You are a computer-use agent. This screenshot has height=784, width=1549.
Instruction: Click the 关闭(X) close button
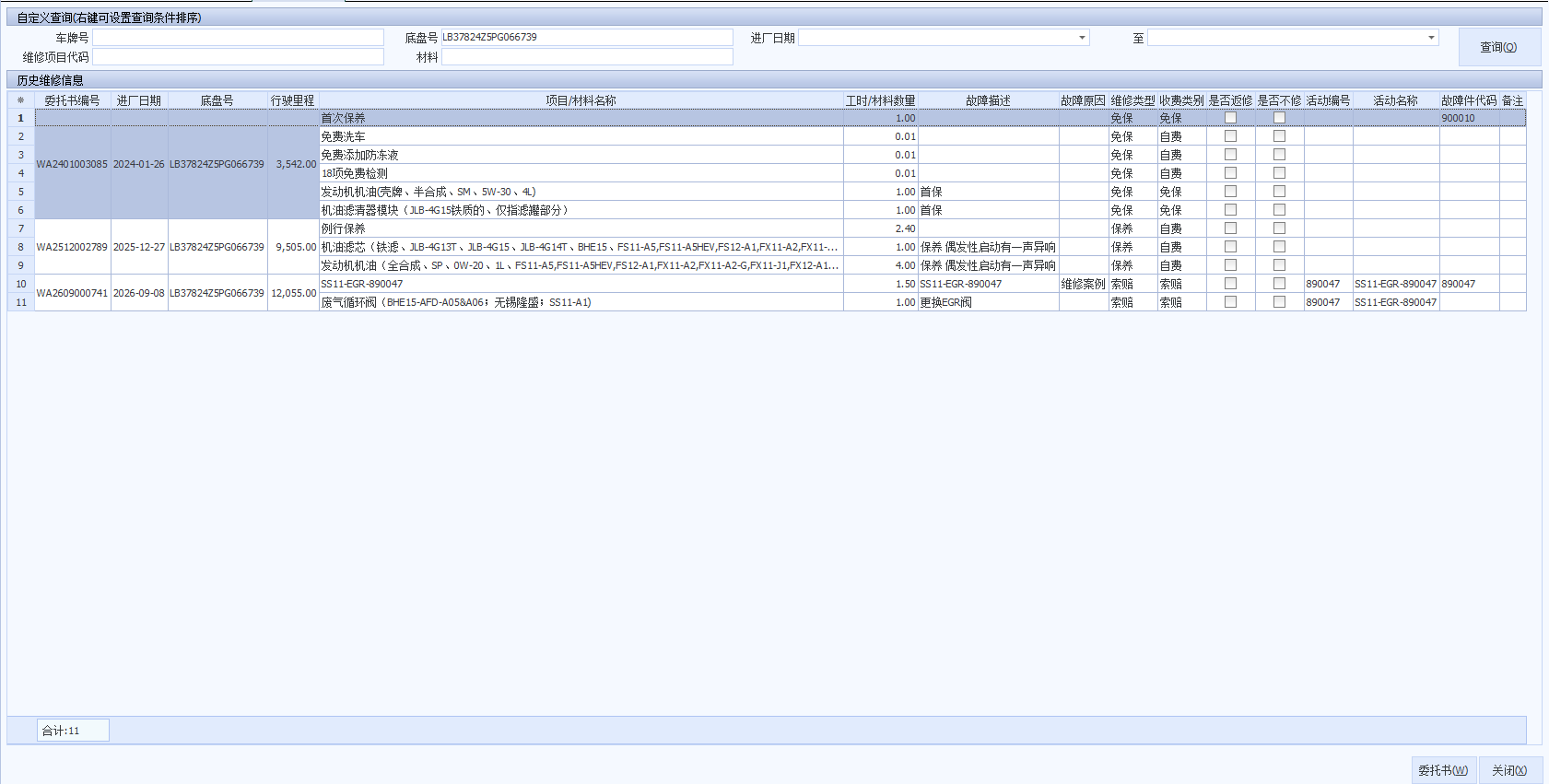pos(1510,770)
